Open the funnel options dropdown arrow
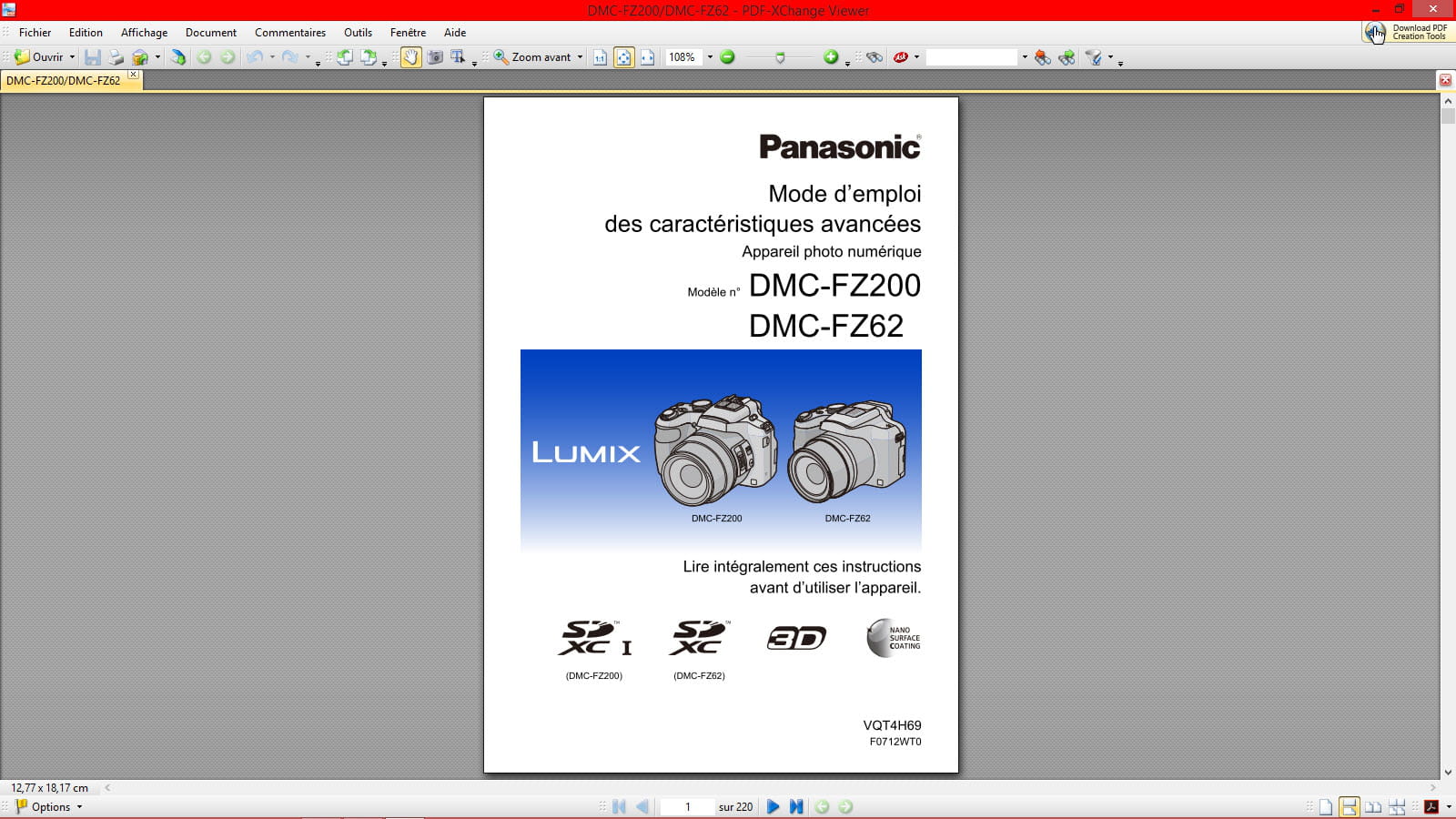The height and width of the screenshot is (819, 1456). 1110,57
